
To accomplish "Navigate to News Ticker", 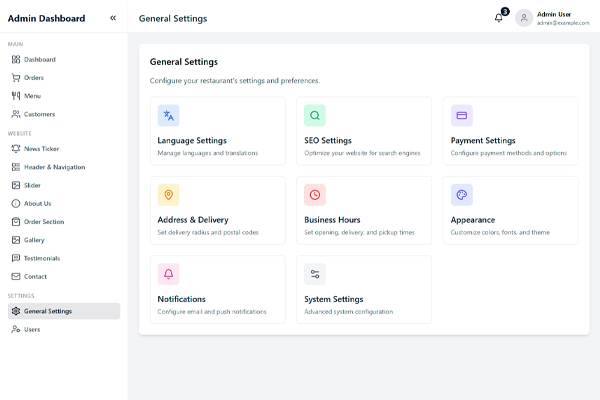I will click(x=64, y=149).
